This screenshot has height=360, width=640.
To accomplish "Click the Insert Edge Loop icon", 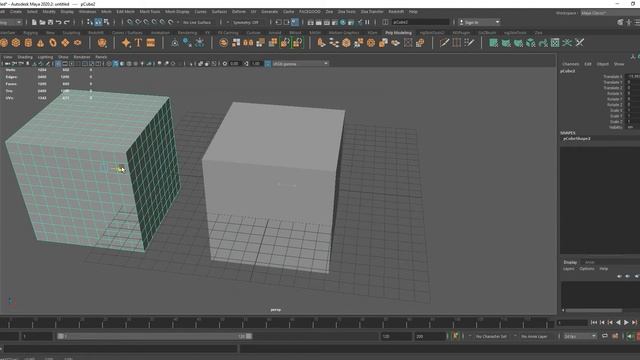I will point(457,42).
